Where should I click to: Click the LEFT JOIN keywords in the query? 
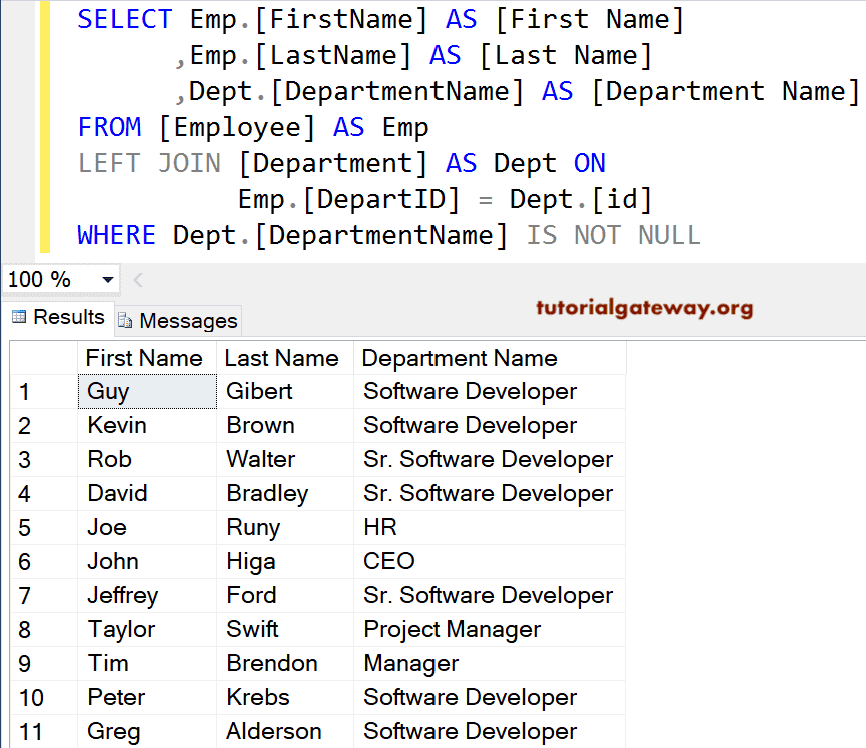pyautogui.click(x=149, y=164)
